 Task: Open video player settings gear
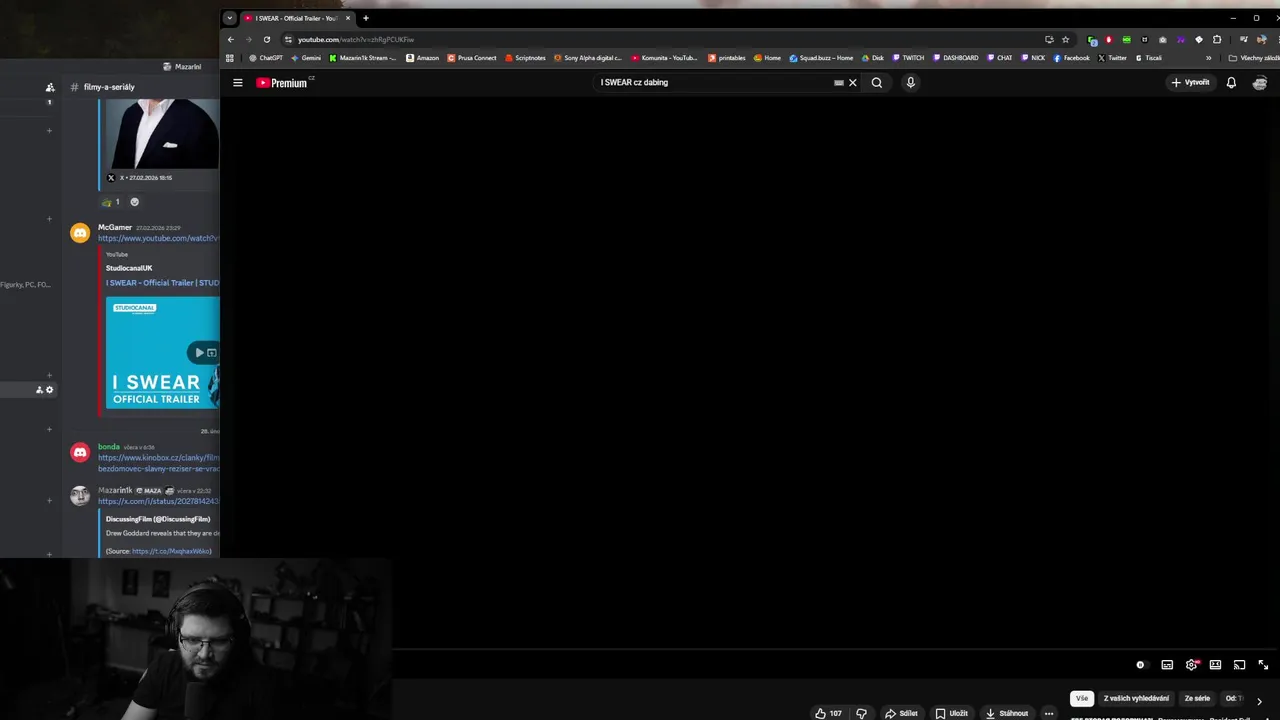[x=1191, y=665]
